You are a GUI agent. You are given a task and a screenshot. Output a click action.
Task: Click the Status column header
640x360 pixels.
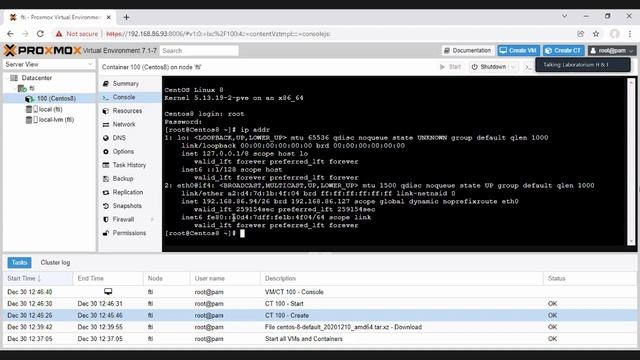[x=589, y=278]
